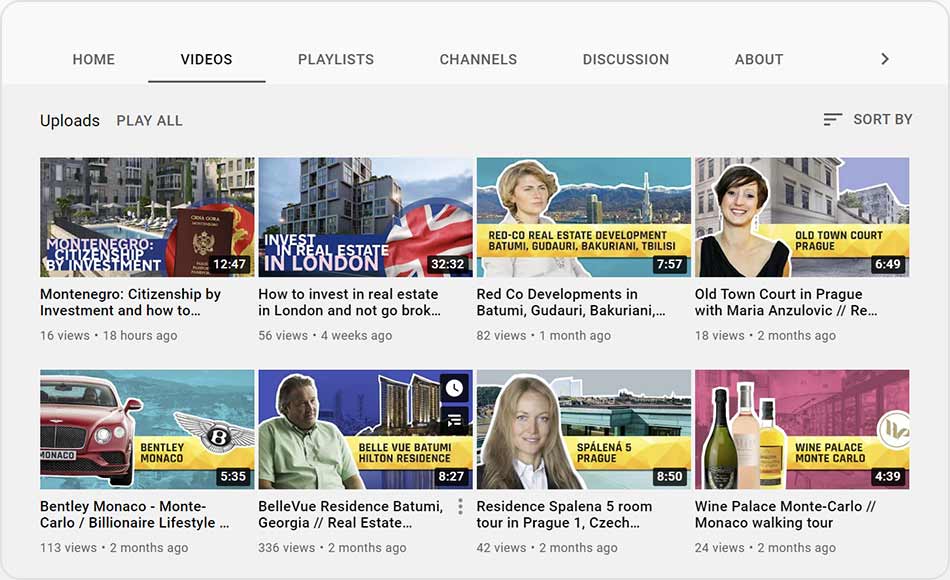Open Wine Palace Monte-Carlo walking tour title link
This screenshot has width=950, height=580.
tap(785, 514)
